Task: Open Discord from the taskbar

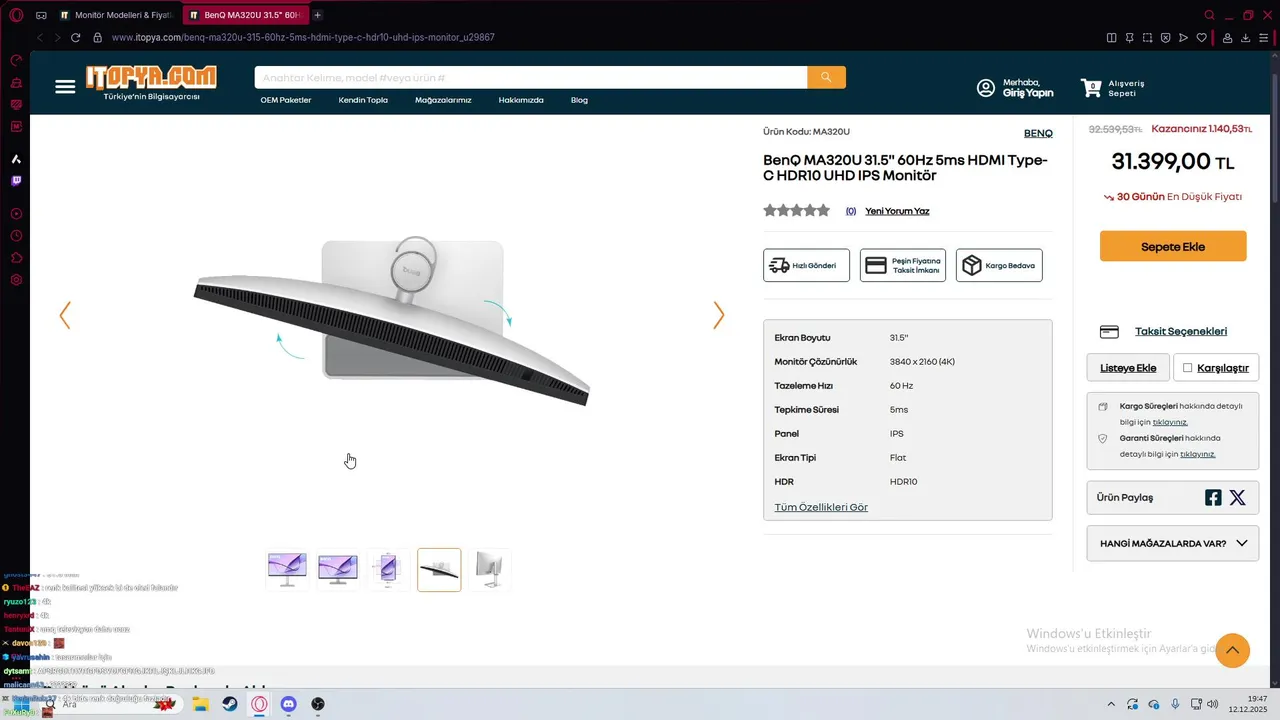Action: [x=288, y=704]
